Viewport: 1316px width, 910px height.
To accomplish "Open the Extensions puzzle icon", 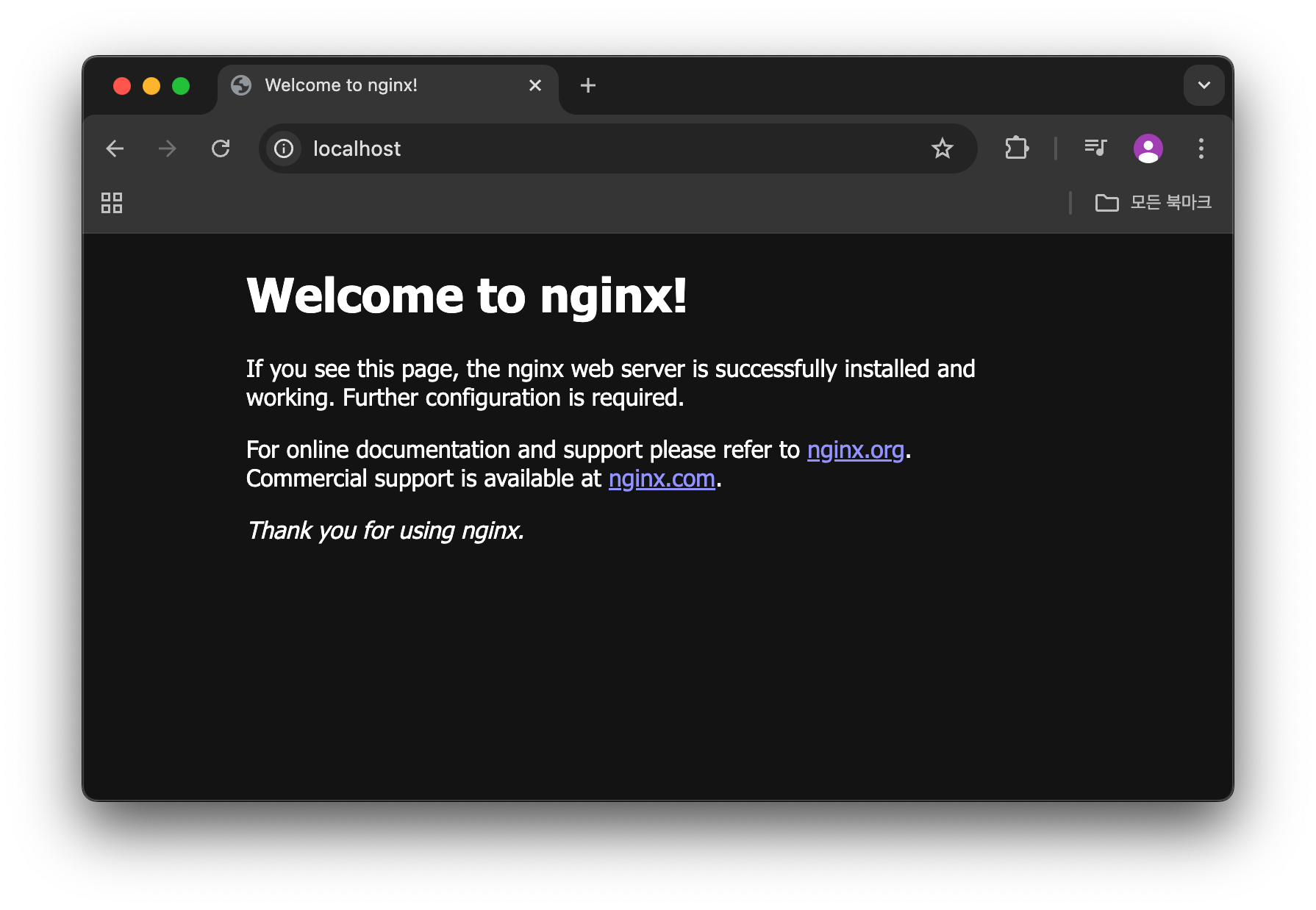I will pos(1016,148).
